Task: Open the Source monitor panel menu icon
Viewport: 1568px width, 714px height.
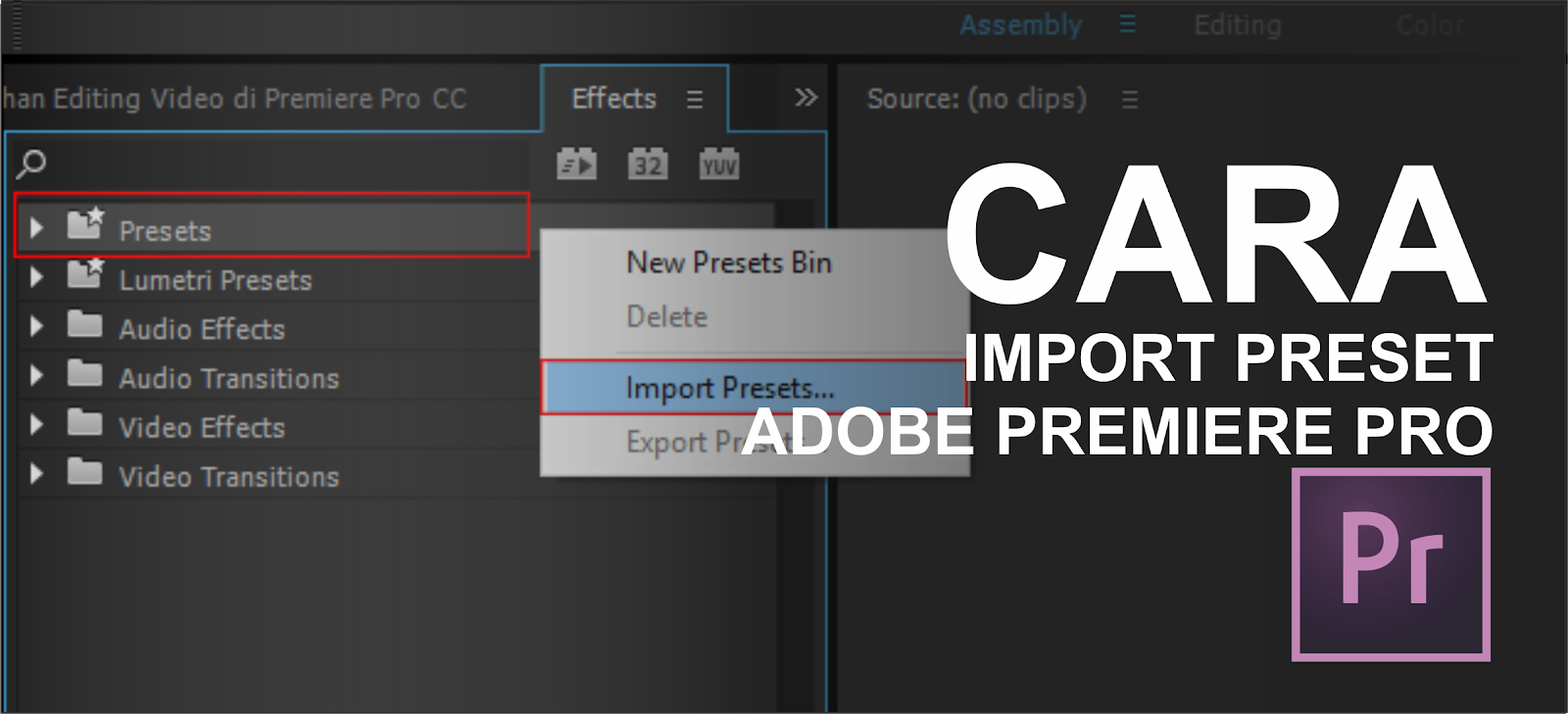Action: click(x=1130, y=99)
